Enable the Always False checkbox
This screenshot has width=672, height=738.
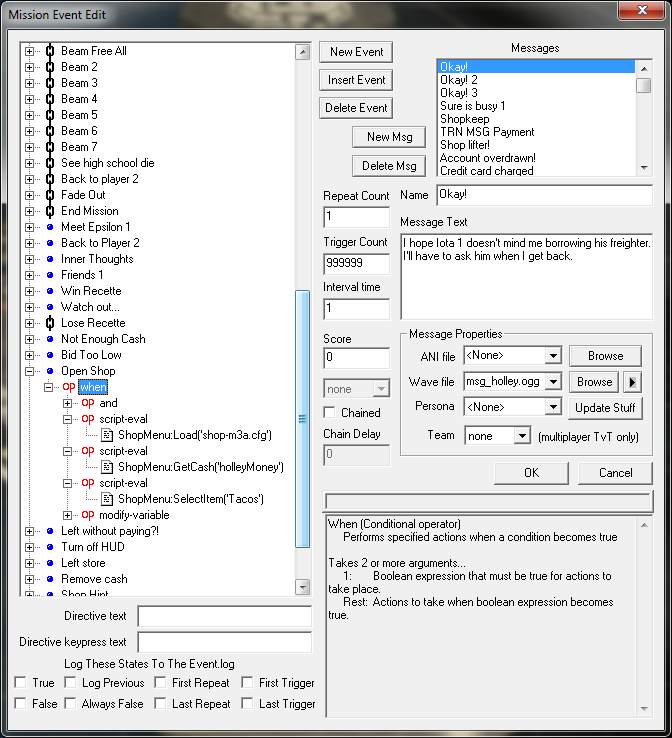pos(70,704)
